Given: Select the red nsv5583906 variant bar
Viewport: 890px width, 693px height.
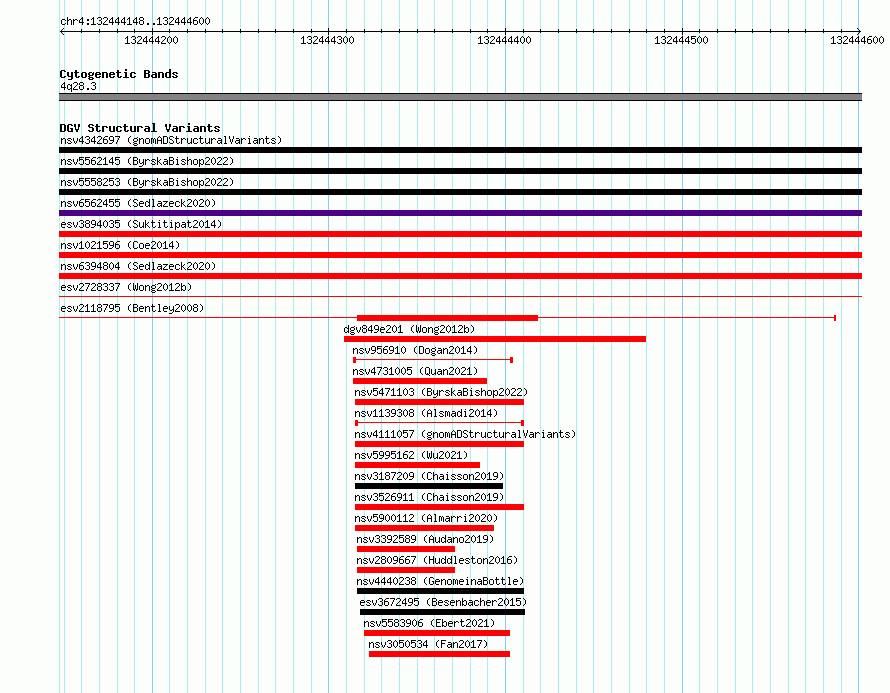Looking at the screenshot, I should click(x=437, y=633).
